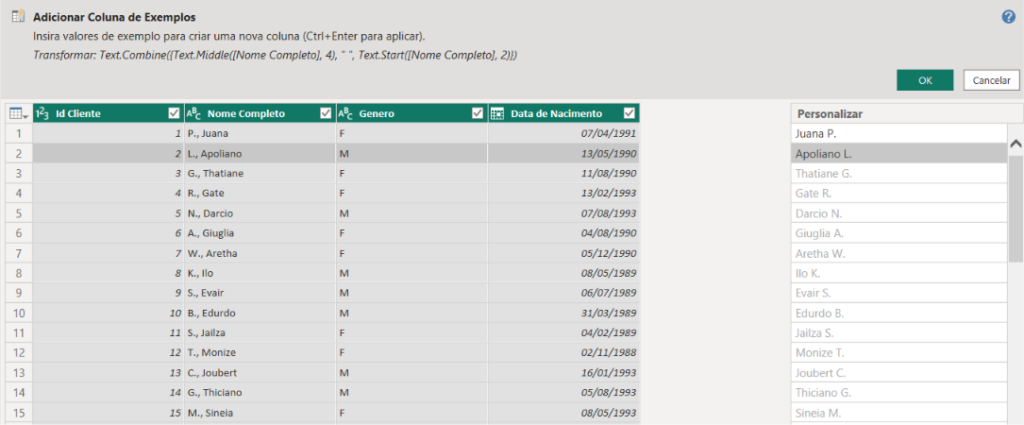Edit the suggested cell 'Thatiane G.'
Screen dimensions: 1024x425
[x=899, y=174]
